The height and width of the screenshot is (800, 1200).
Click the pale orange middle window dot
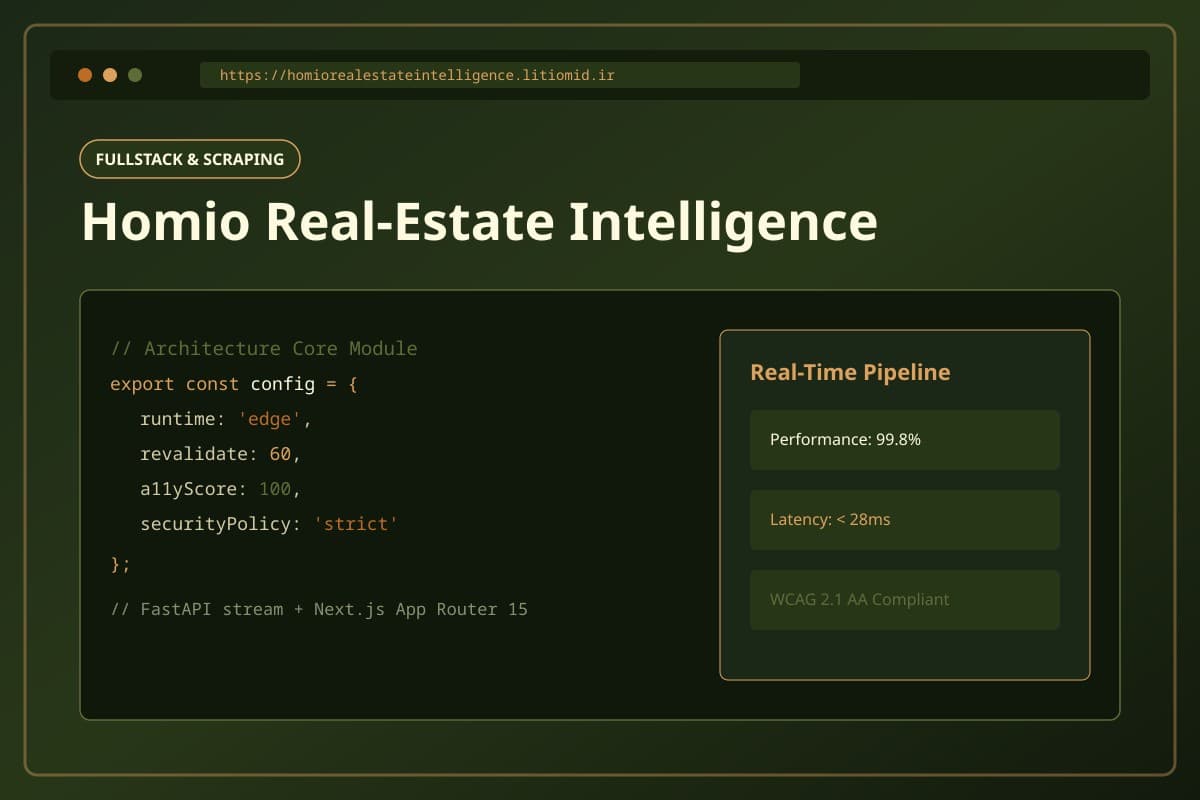(x=110, y=75)
